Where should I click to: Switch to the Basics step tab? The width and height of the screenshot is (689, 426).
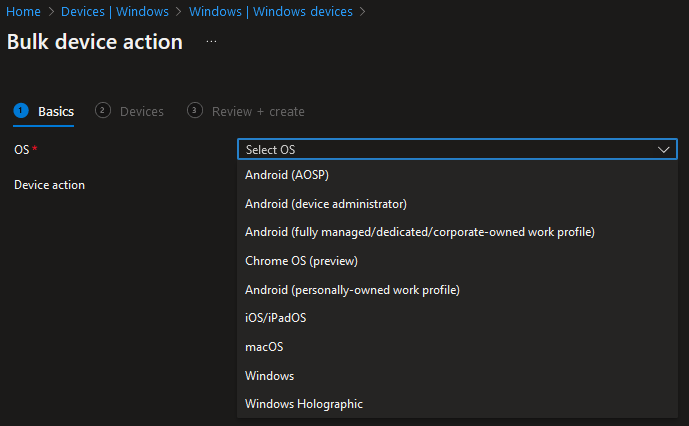[x=44, y=112]
